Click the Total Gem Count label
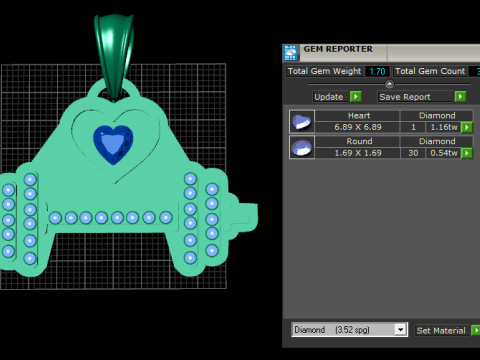Screen dimensions: 480x360 click(430, 71)
